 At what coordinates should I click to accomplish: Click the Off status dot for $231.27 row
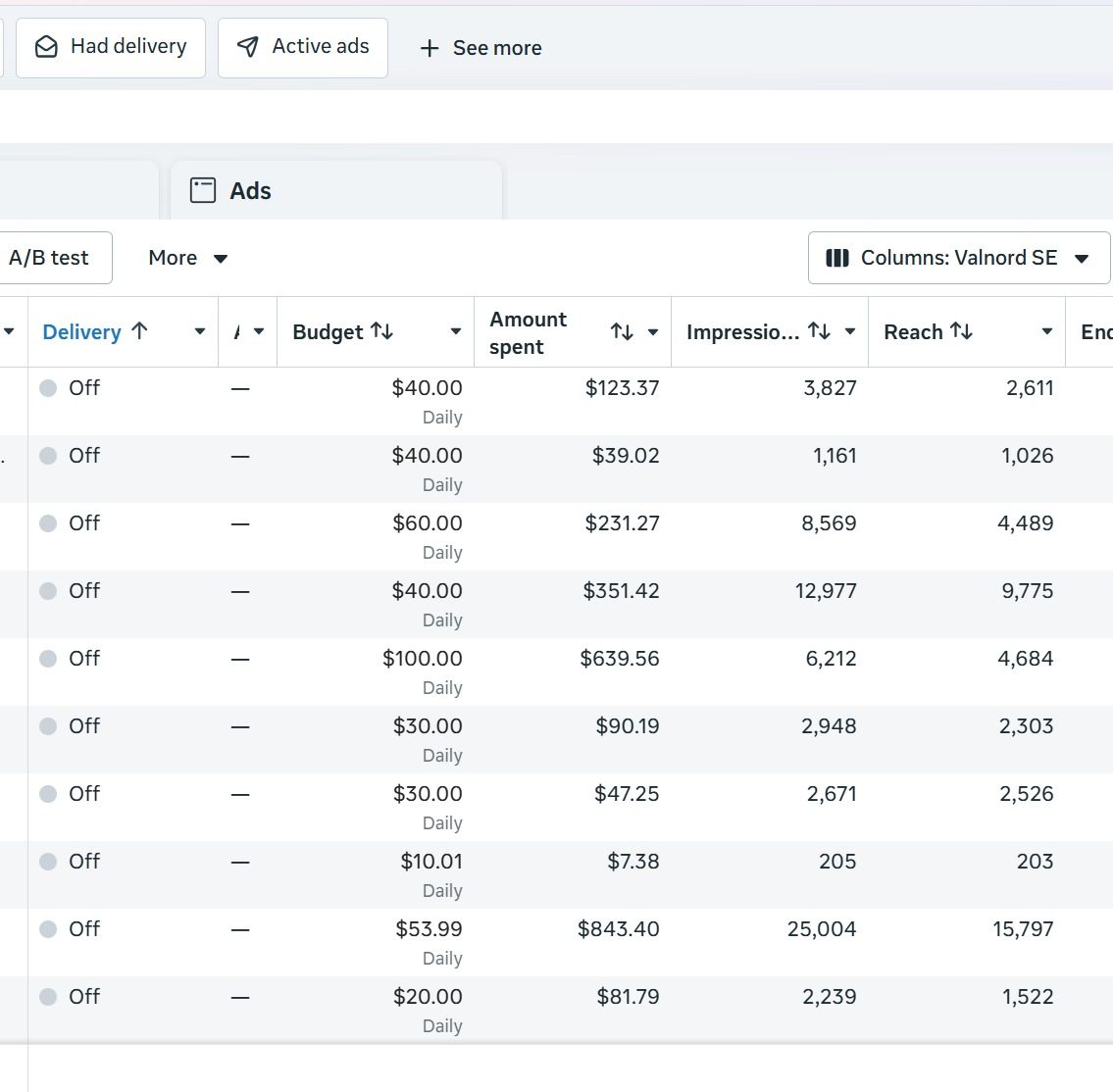(x=47, y=523)
